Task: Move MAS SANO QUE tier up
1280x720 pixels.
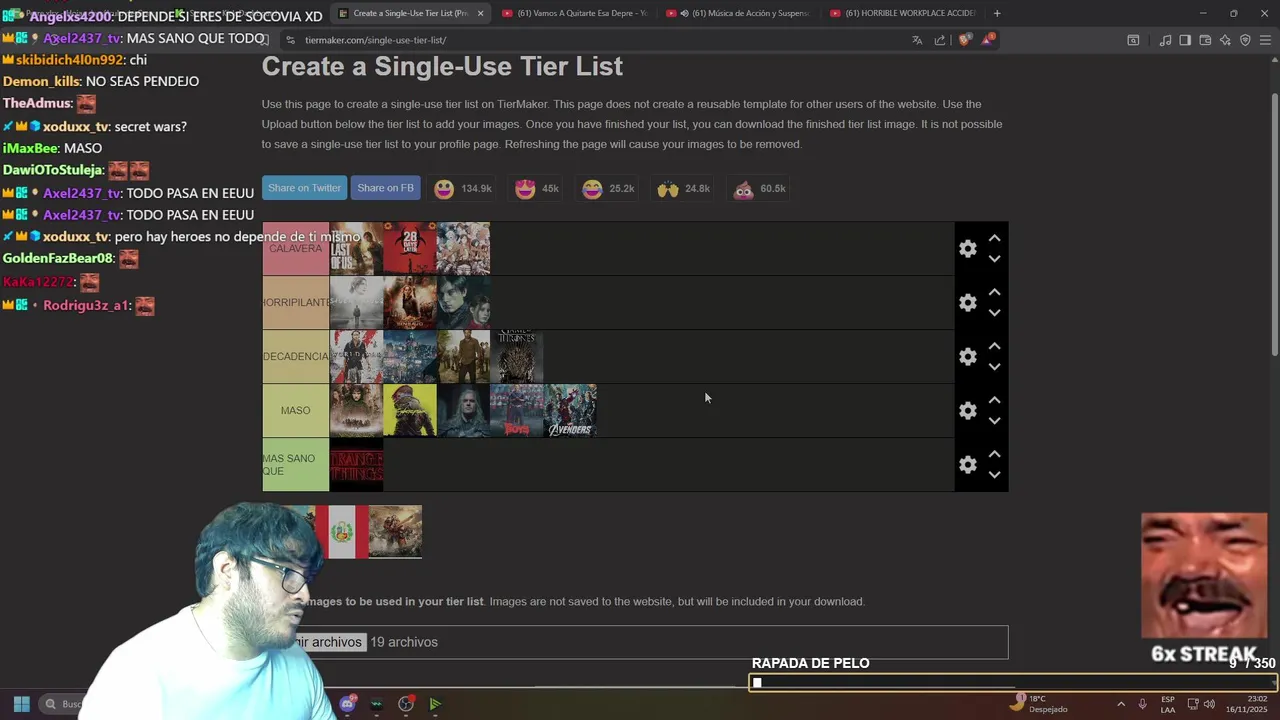Action: click(994, 455)
